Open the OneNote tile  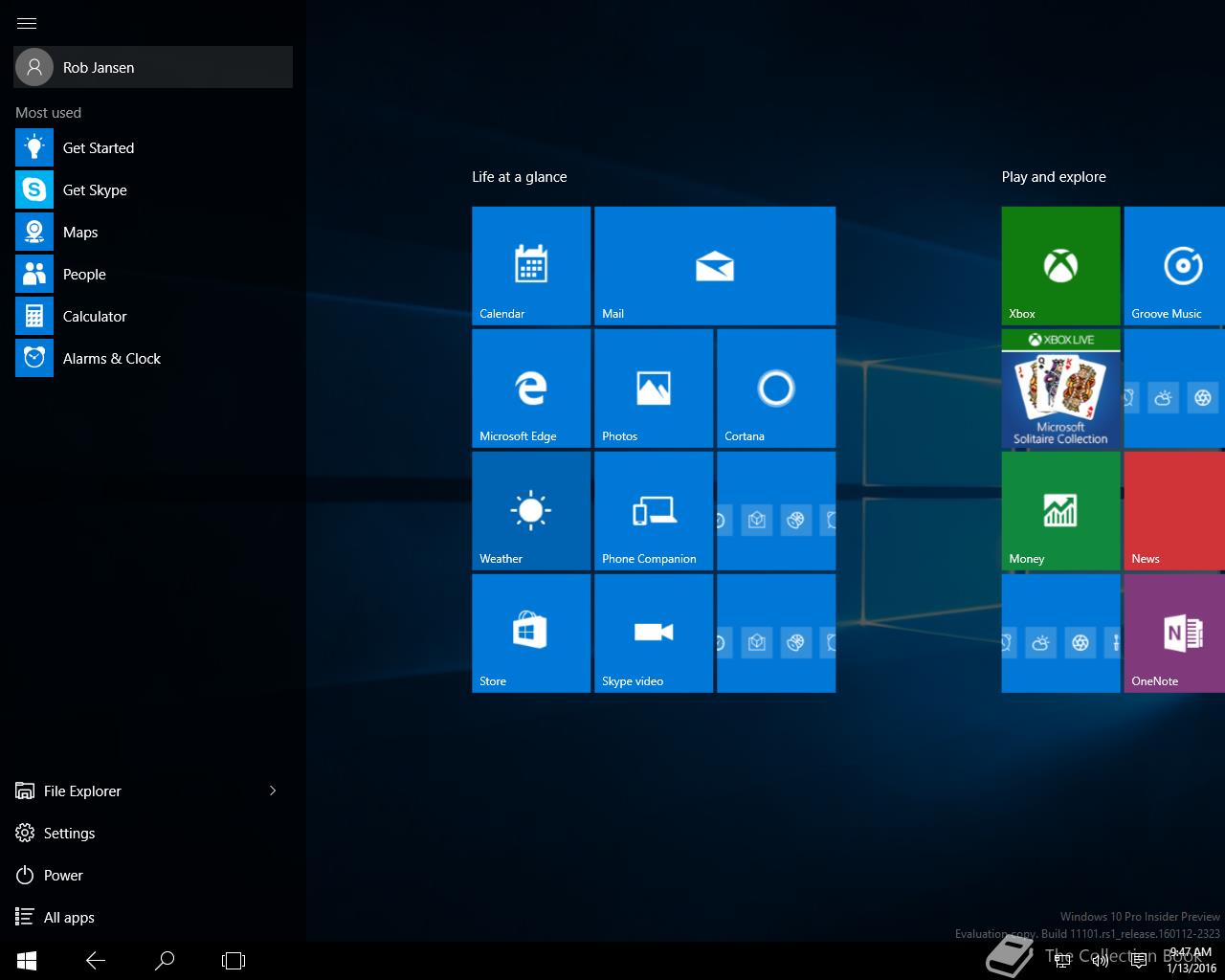pyautogui.click(x=1174, y=634)
